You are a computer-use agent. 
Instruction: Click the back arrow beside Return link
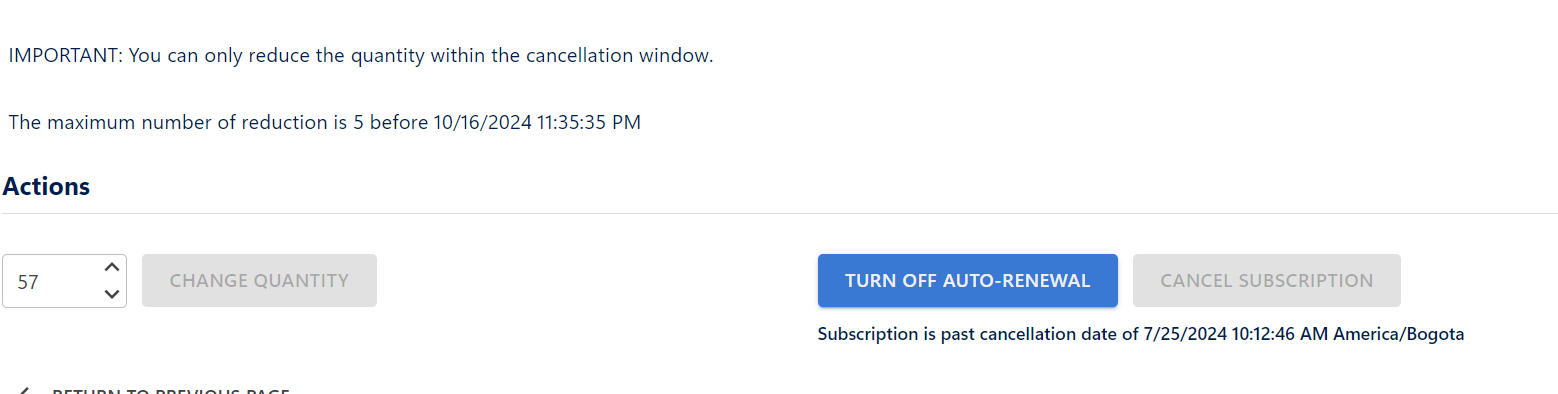pos(24,390)
